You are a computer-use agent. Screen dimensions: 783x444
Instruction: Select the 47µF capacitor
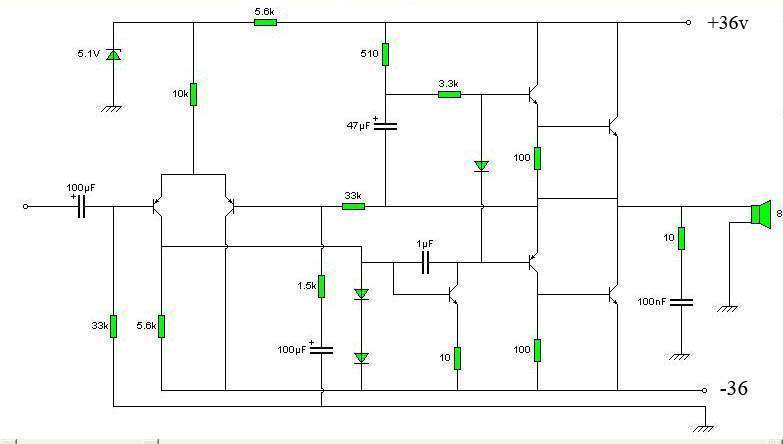(385, 126)
